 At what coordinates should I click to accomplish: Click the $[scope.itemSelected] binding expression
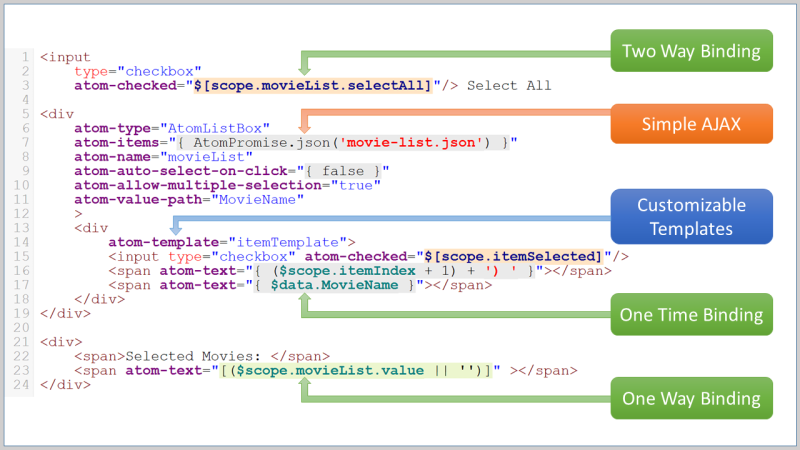pyautogui.click(x=526, y=256)
